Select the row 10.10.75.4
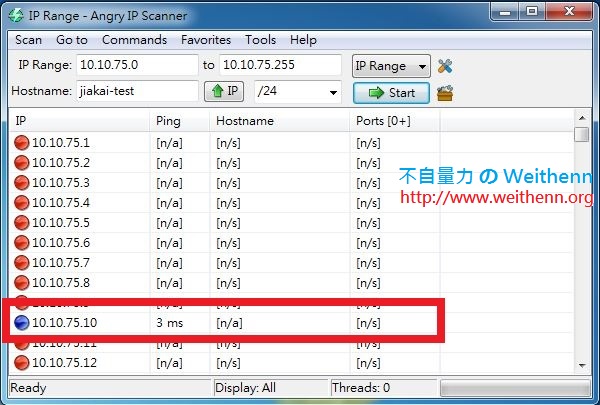600x405 pixels. [x=292, y=202]
